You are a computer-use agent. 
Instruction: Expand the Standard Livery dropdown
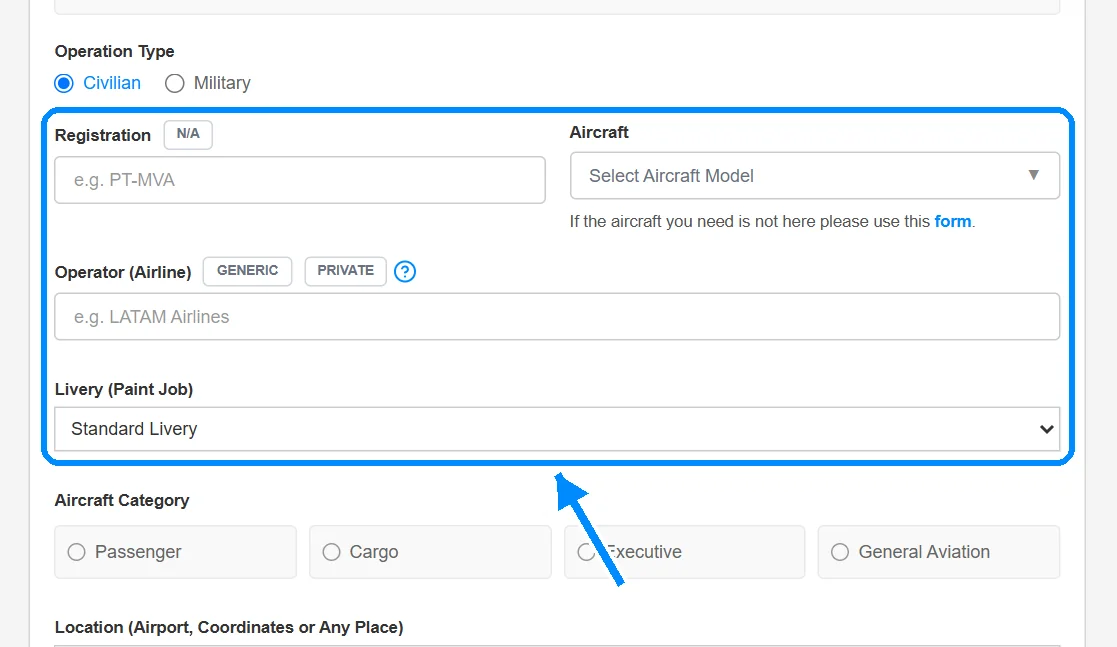pyautogui.click(x=557, y=429)
